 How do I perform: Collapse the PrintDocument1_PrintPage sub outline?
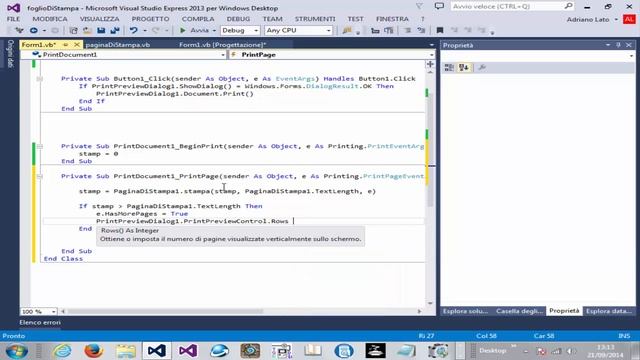coord(40,176)
